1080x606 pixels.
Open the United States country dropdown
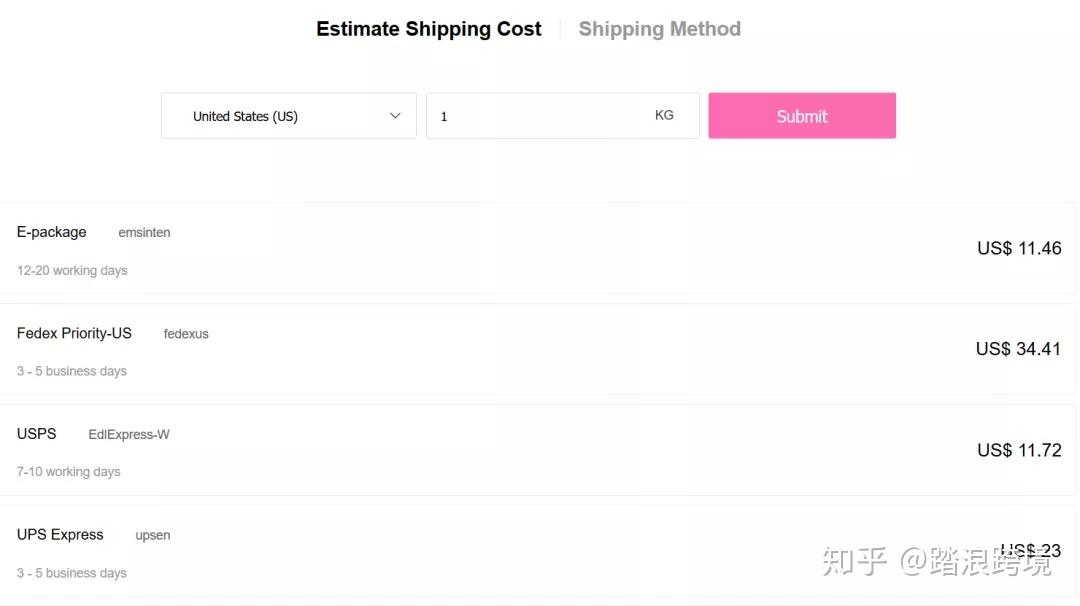coord(288,116)
